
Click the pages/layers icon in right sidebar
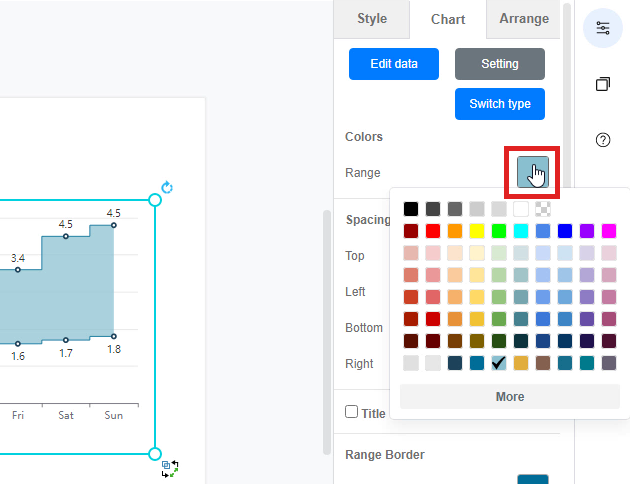pyautogui.click(x=602, y=84)
